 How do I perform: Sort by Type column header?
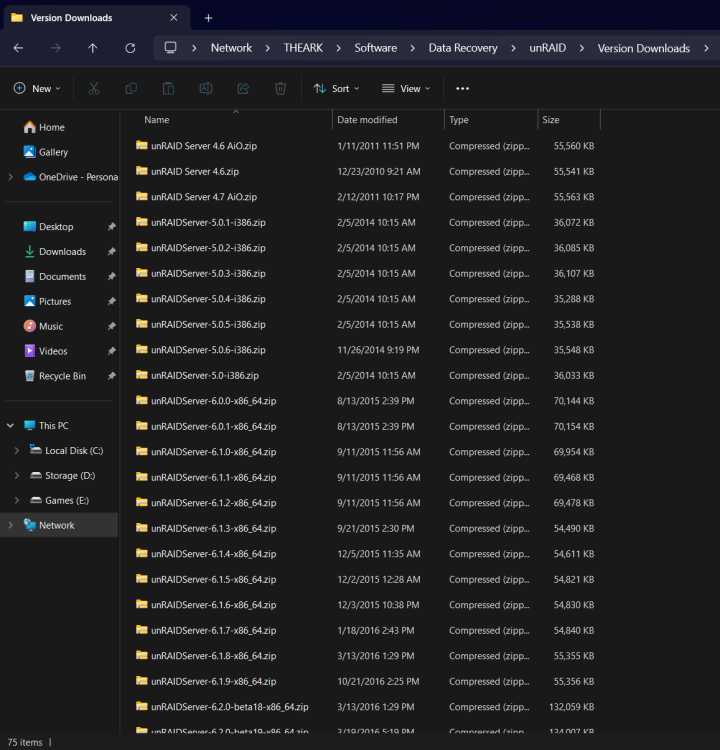click(459, 120)
